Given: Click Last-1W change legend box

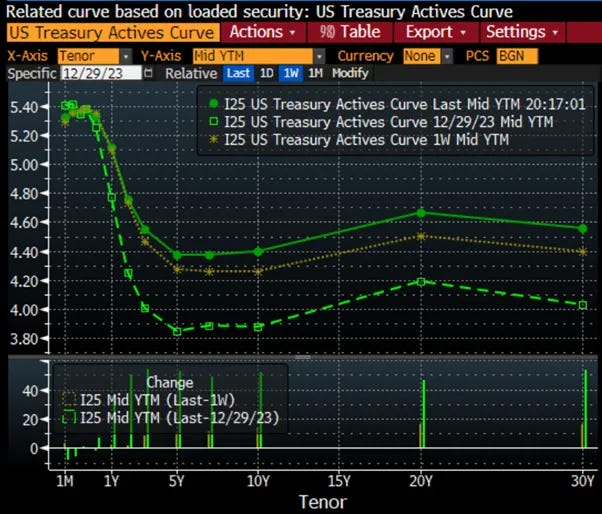Looking at the screenshot, I should (x=69, y=399).
